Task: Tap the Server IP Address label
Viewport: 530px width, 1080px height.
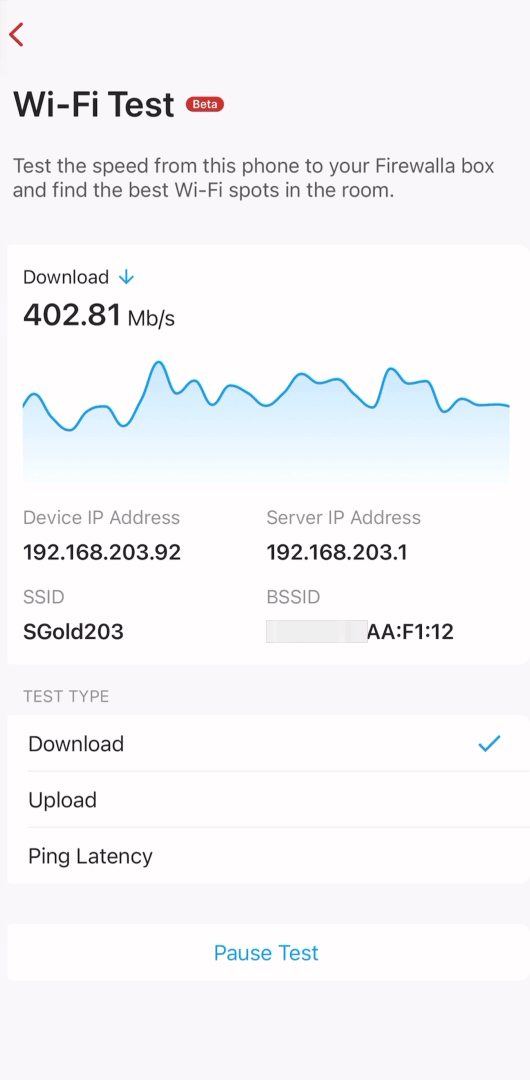Action: (x=343, y=518)
